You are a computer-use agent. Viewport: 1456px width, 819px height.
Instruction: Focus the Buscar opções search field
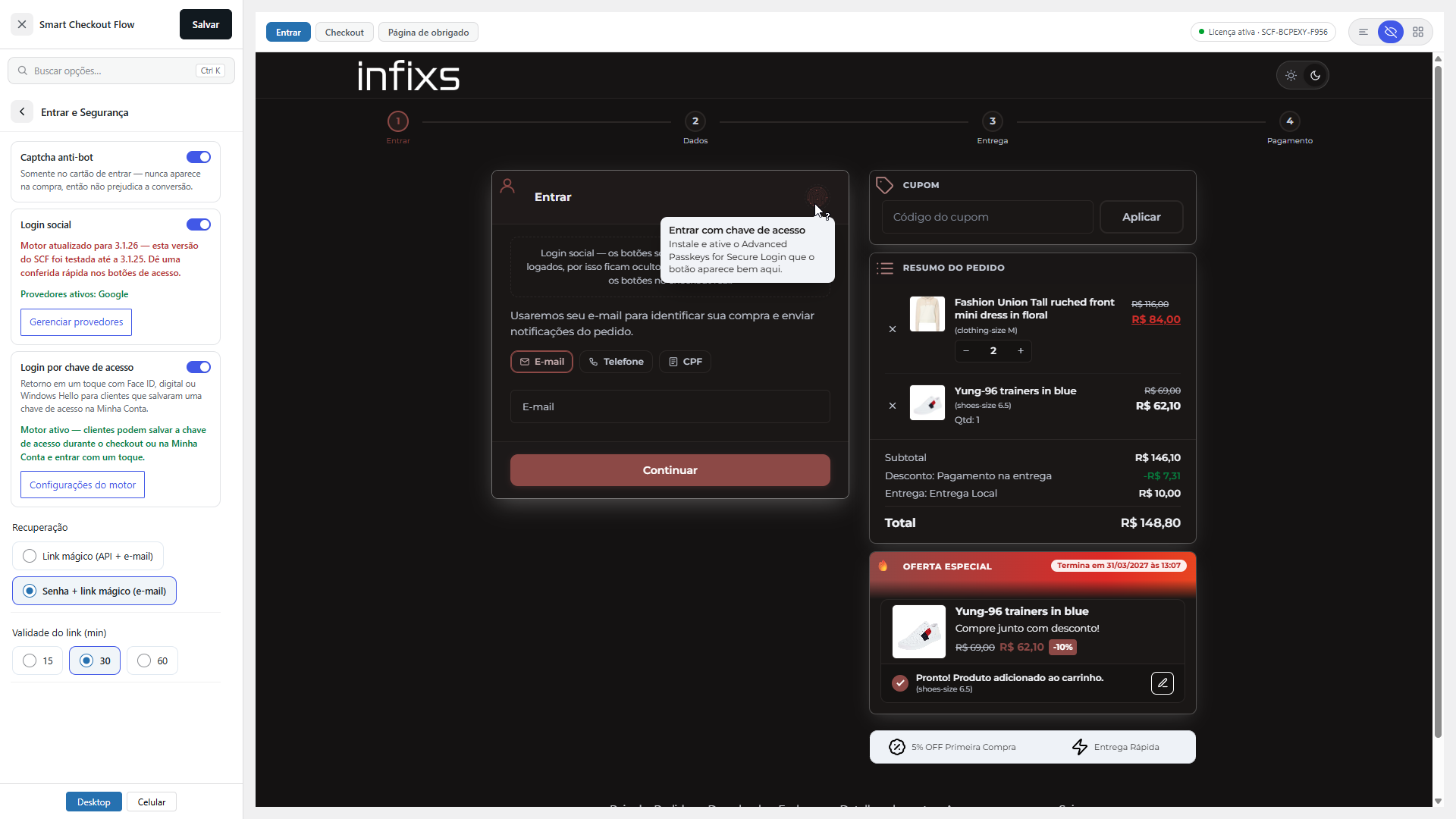click(x=121, y=71)
